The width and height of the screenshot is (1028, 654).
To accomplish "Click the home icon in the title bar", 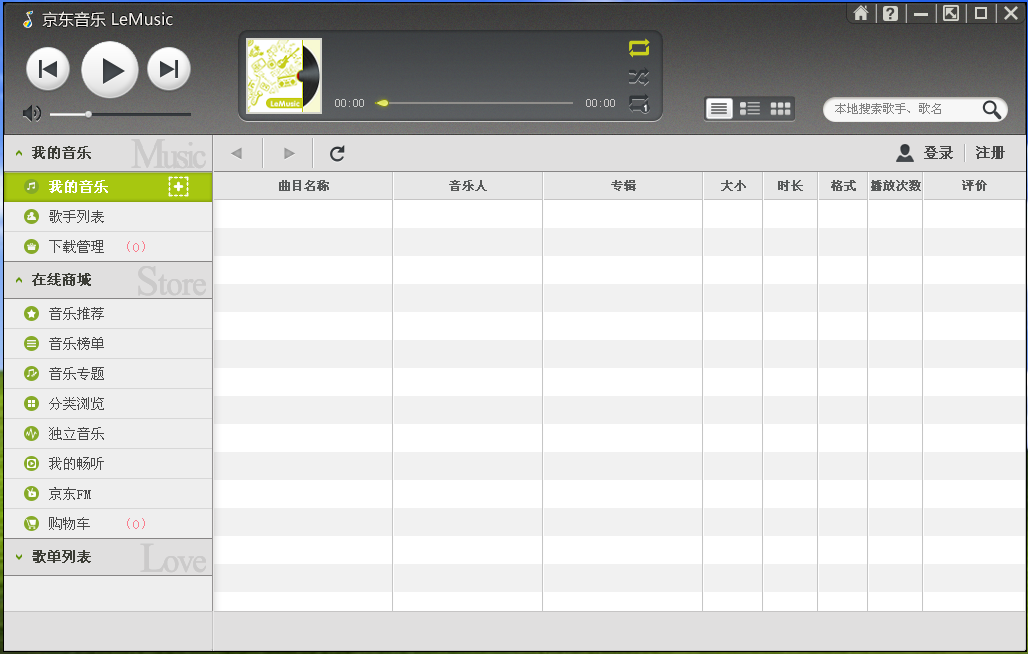I will [x=861, y=13].
